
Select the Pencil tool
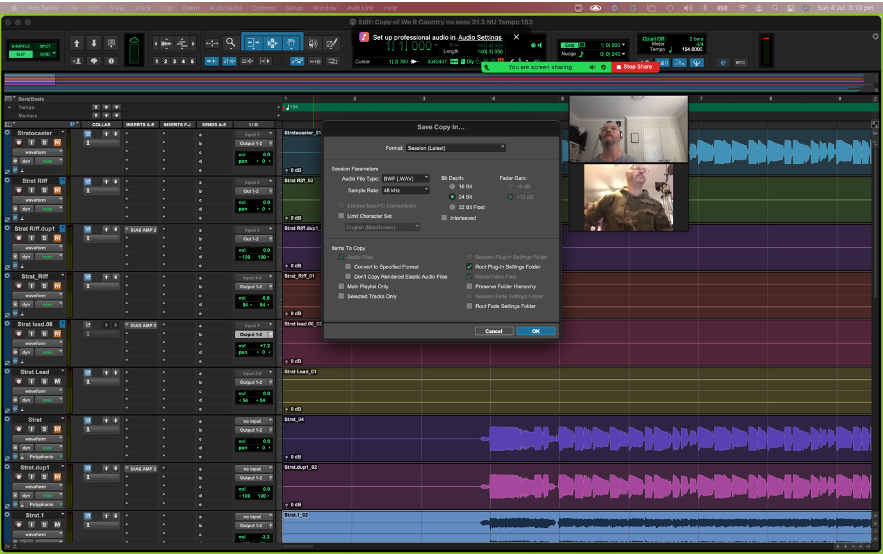[x=332, y=43]
